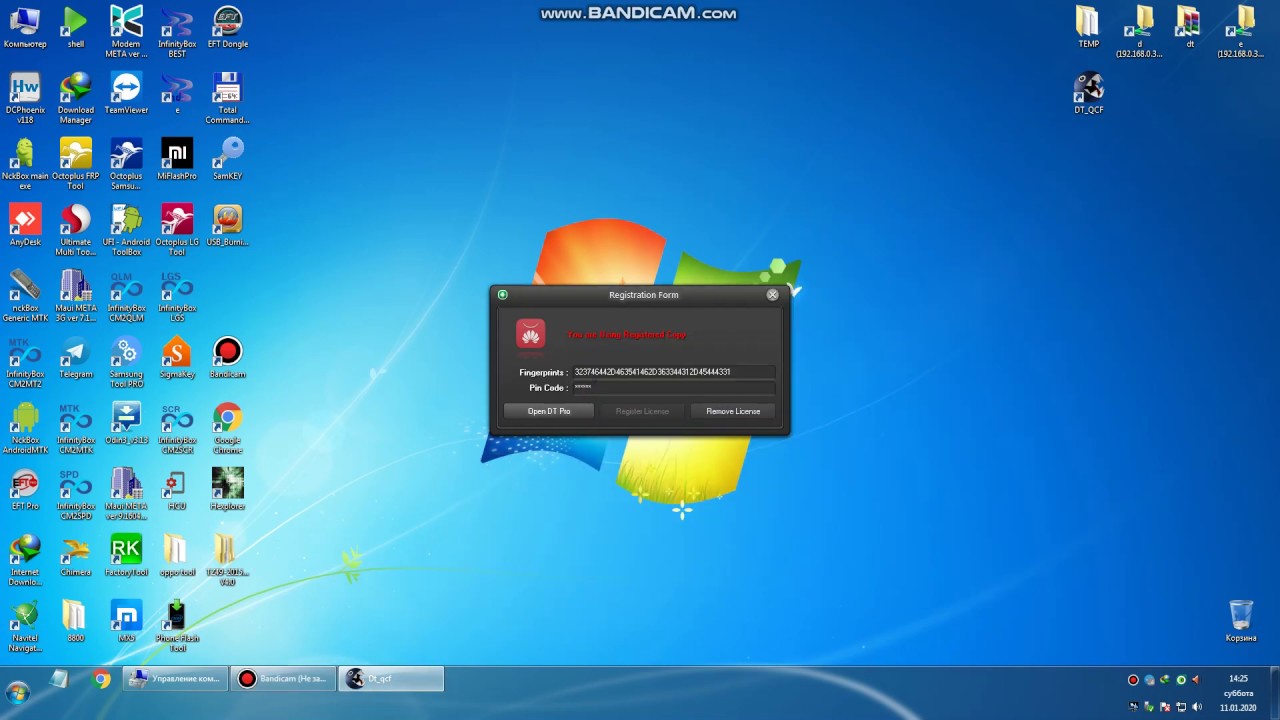Select the InfinityBox CM2MT2 icon
This screenshot has height=720, width=1280.
click(x=25, y=362)
